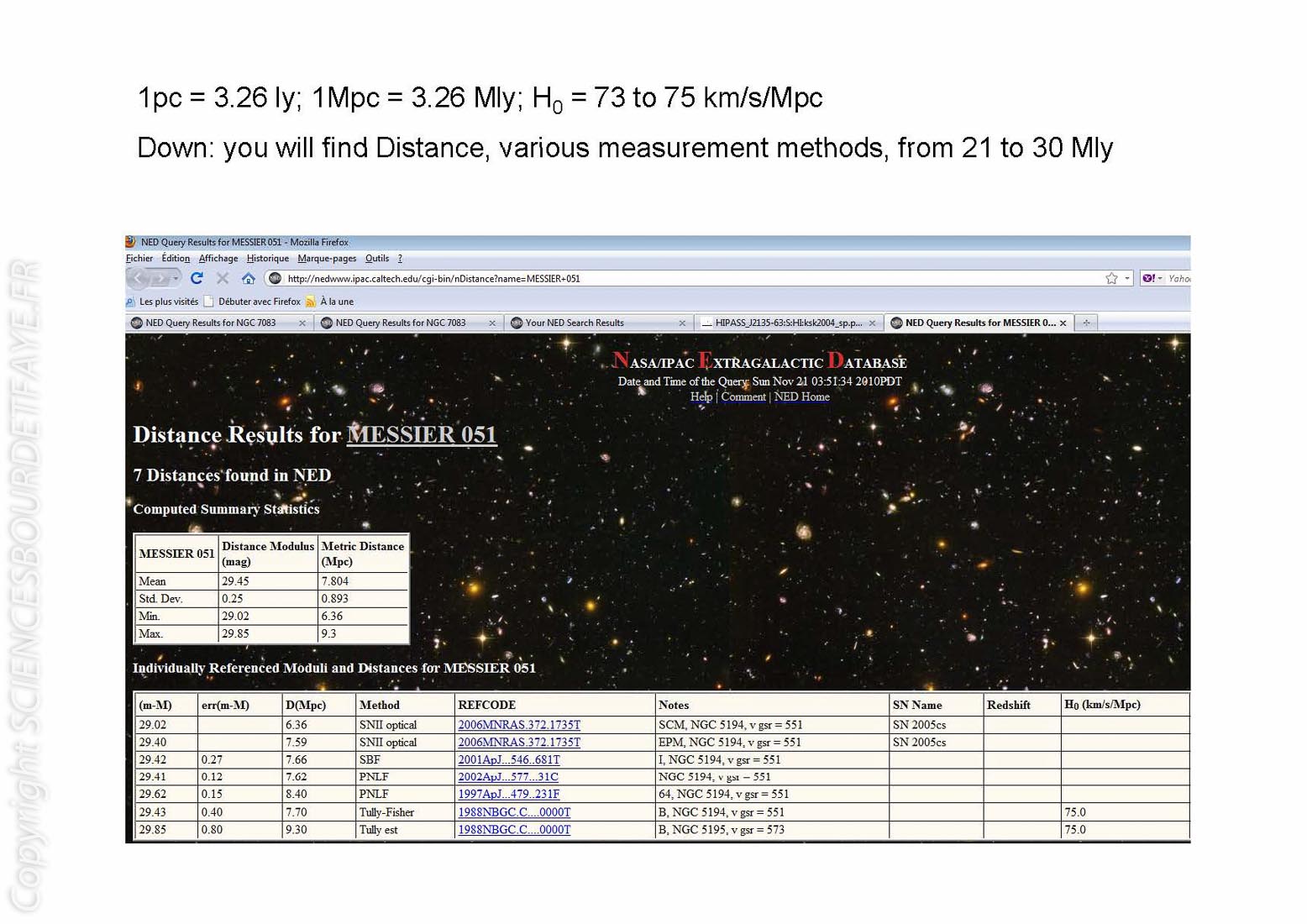This screenshot has height=924, width=1307.
Task: Open the 1997ApJ...479..231F reference link
Action: [509, 794]
